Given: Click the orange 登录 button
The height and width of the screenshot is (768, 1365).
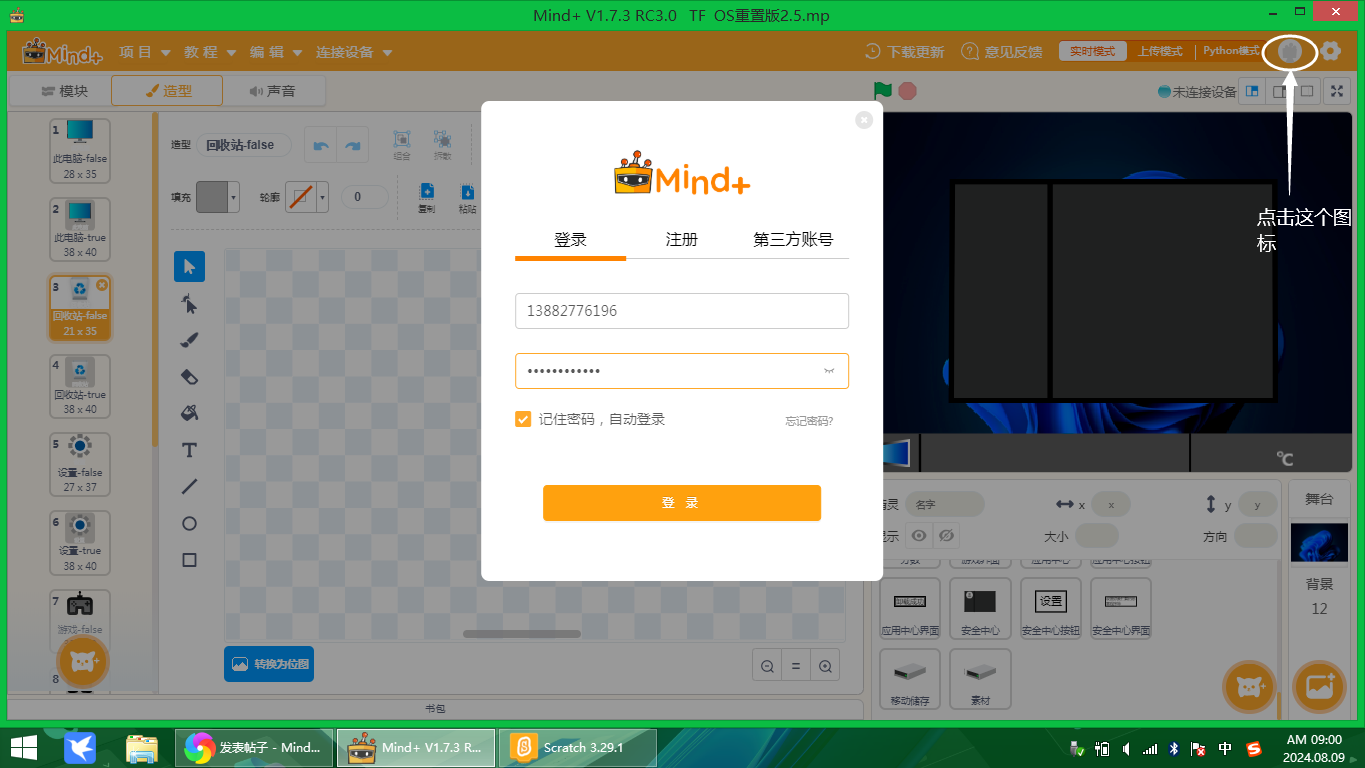Looking at the screenshot, I should pyautogui.click(x=682, y=503).
